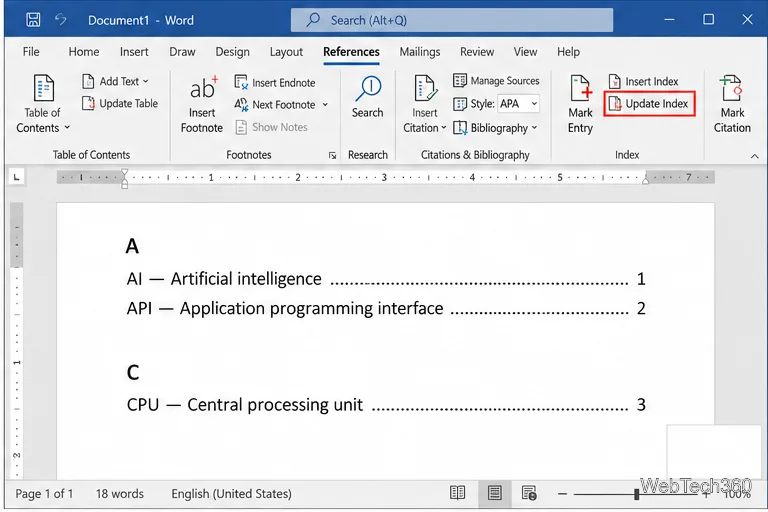Click Page 1 of 1 in status bar
The height and width of the screenshot is (512, 768).
pos(44,494)
